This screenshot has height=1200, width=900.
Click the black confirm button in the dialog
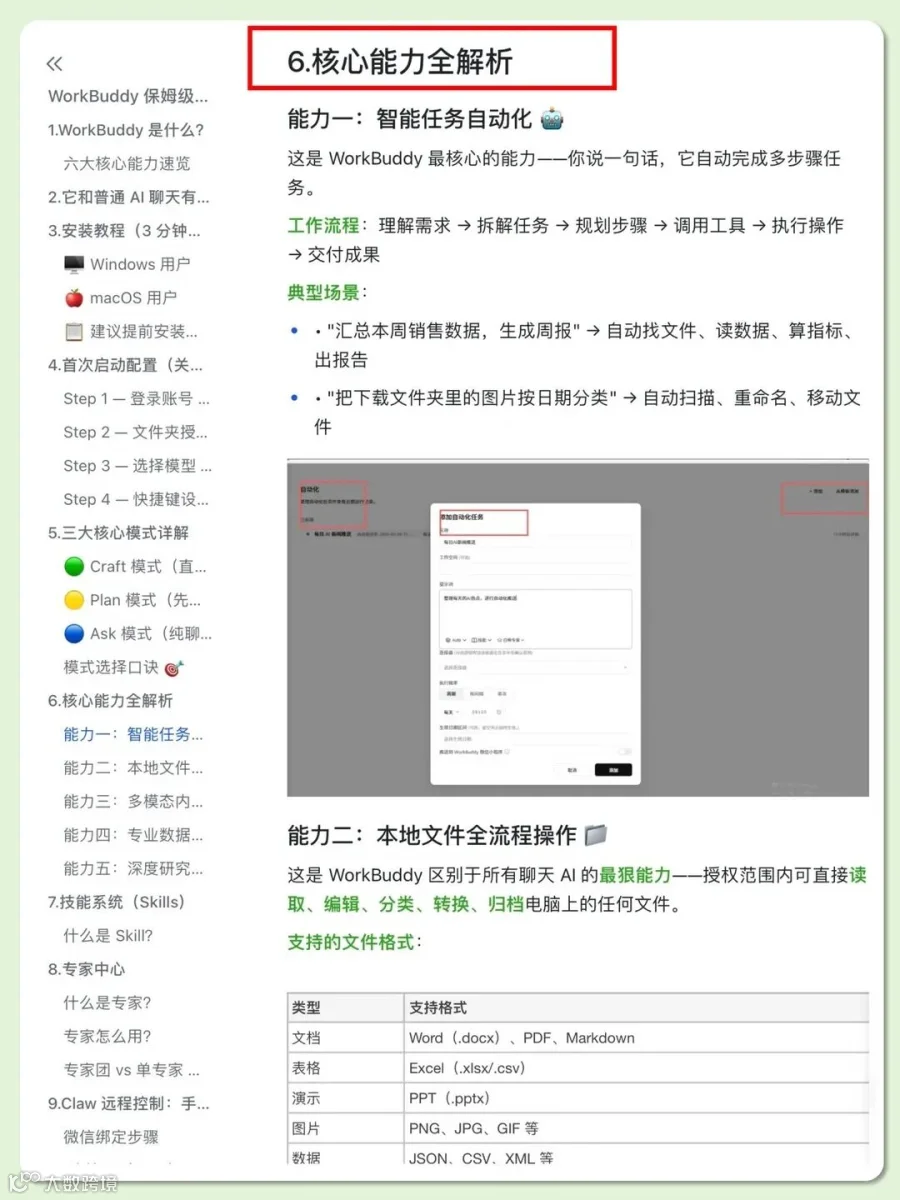coord(613,770)
